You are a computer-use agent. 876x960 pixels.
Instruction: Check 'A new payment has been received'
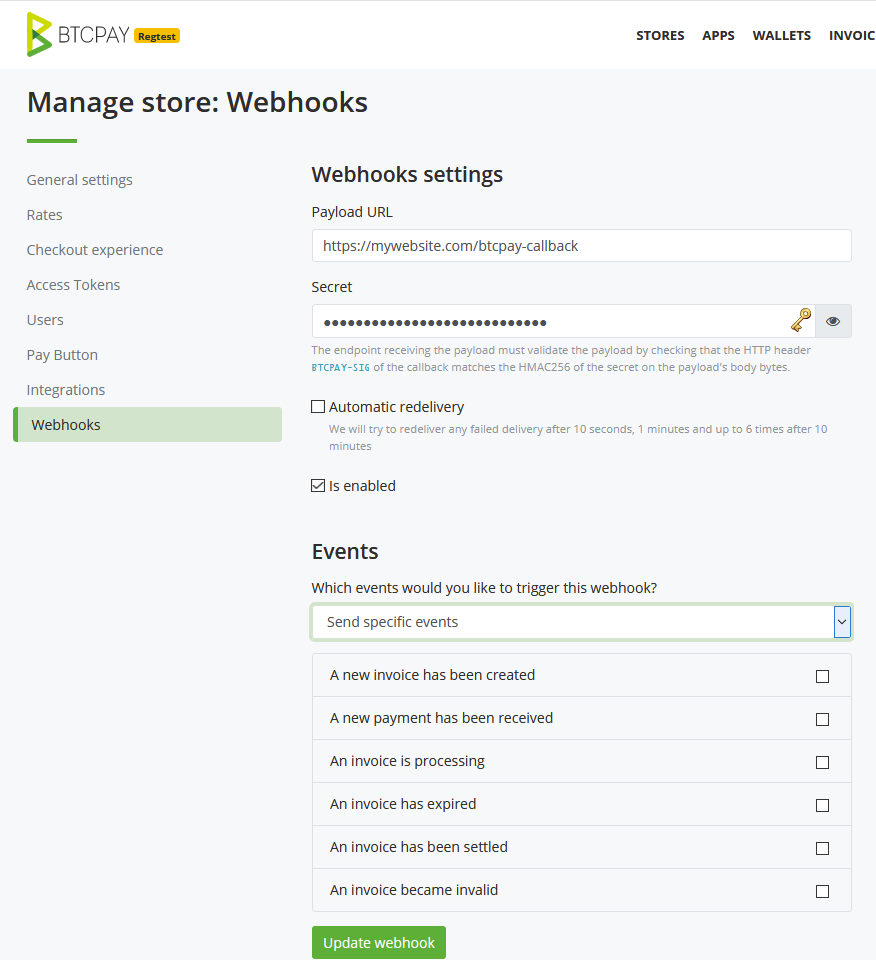tap(822, 719)
